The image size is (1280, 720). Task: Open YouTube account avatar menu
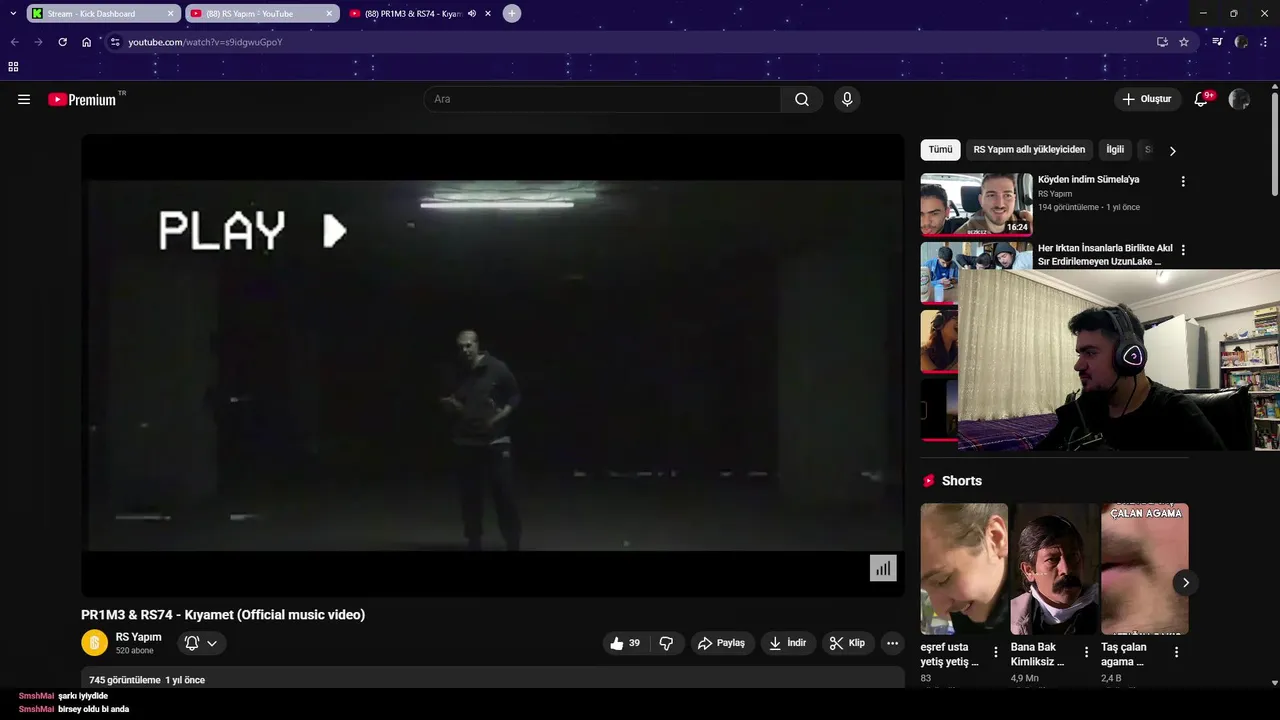coord(1239,99)
